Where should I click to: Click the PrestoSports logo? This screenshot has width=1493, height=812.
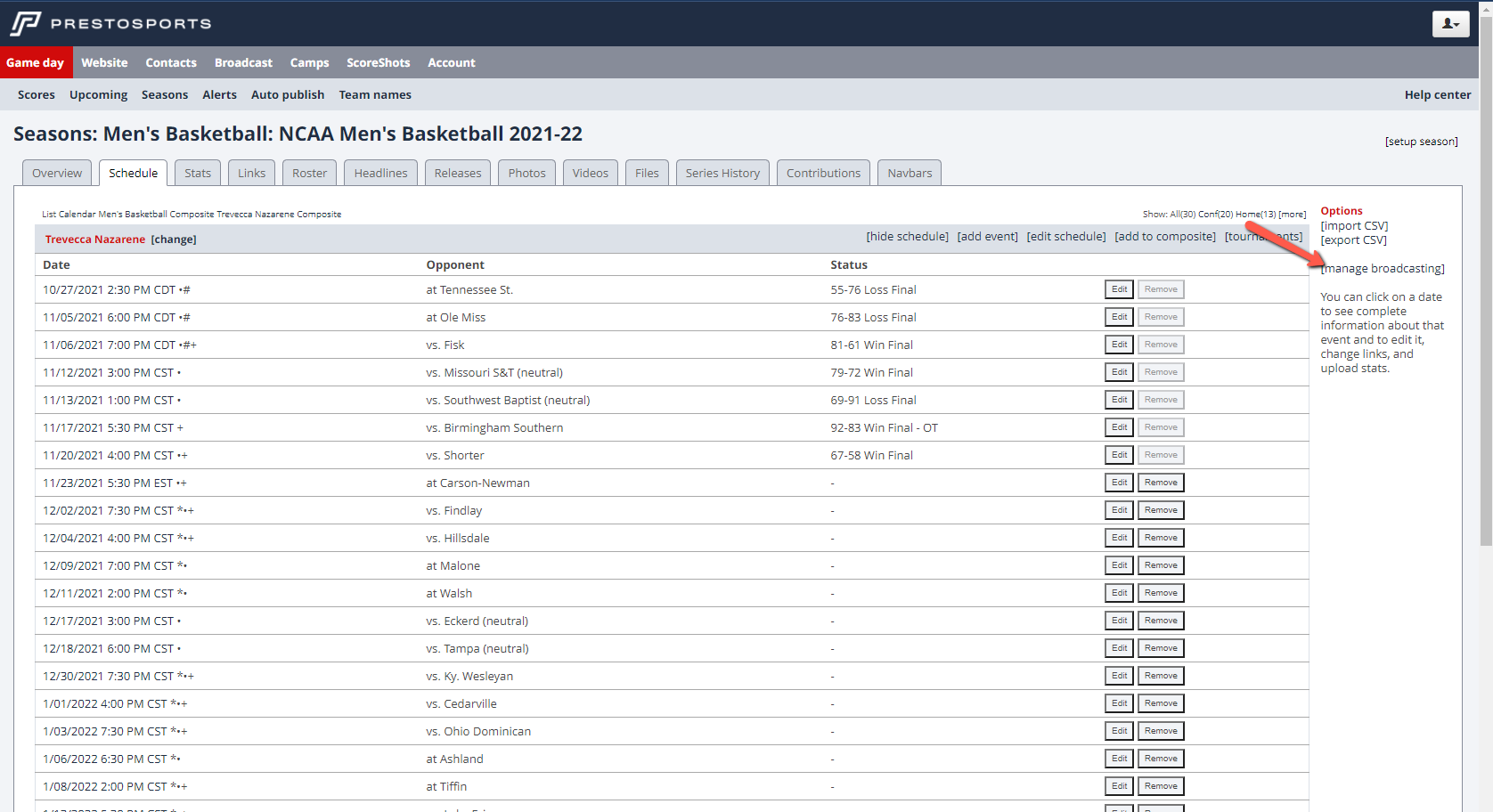tap(110, 23)
